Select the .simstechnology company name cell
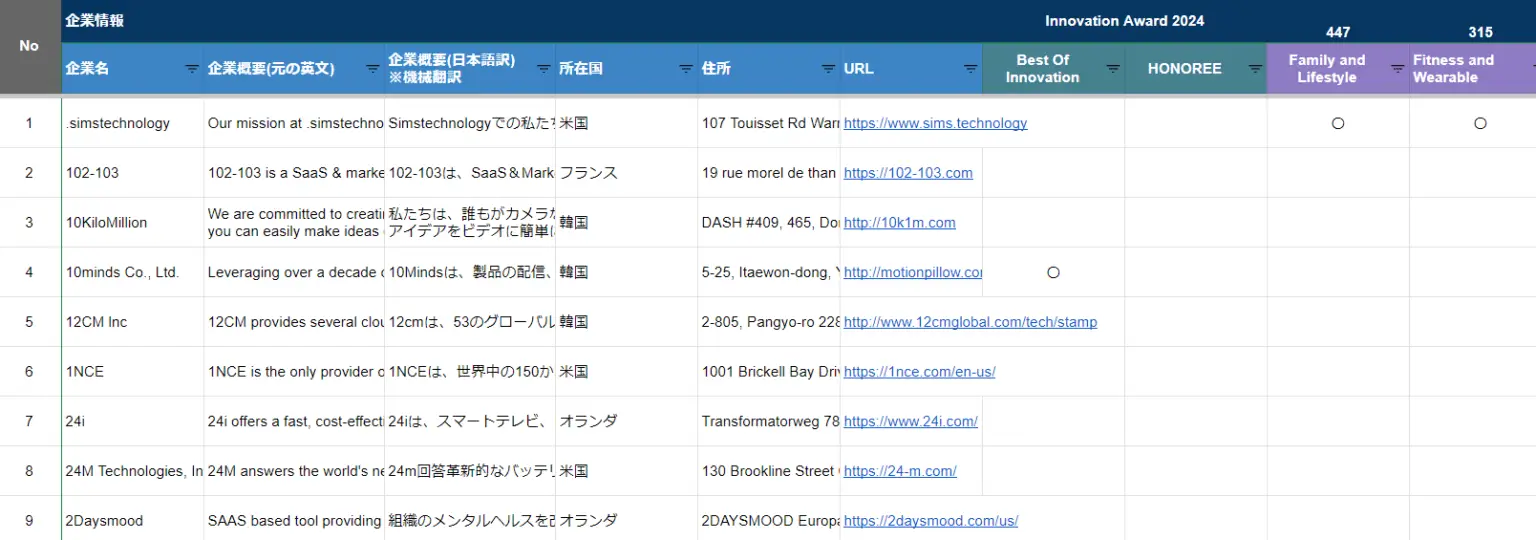Screen dimensions: 1536x540 [133, 123]
